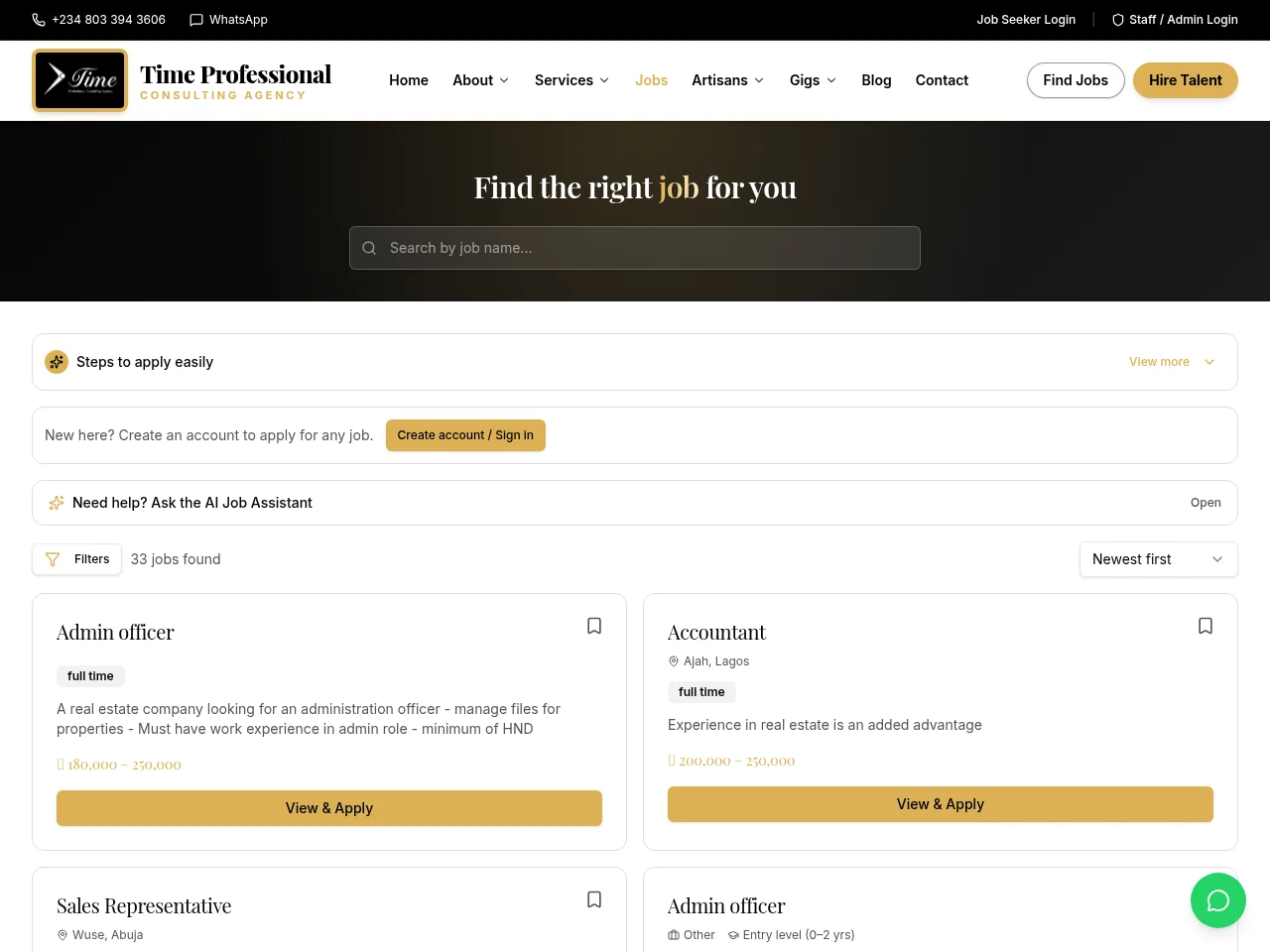Open Staff / Admin Login link
Image resolution: width=1270 pixels, height=952 pixels.
(1175, 20)
